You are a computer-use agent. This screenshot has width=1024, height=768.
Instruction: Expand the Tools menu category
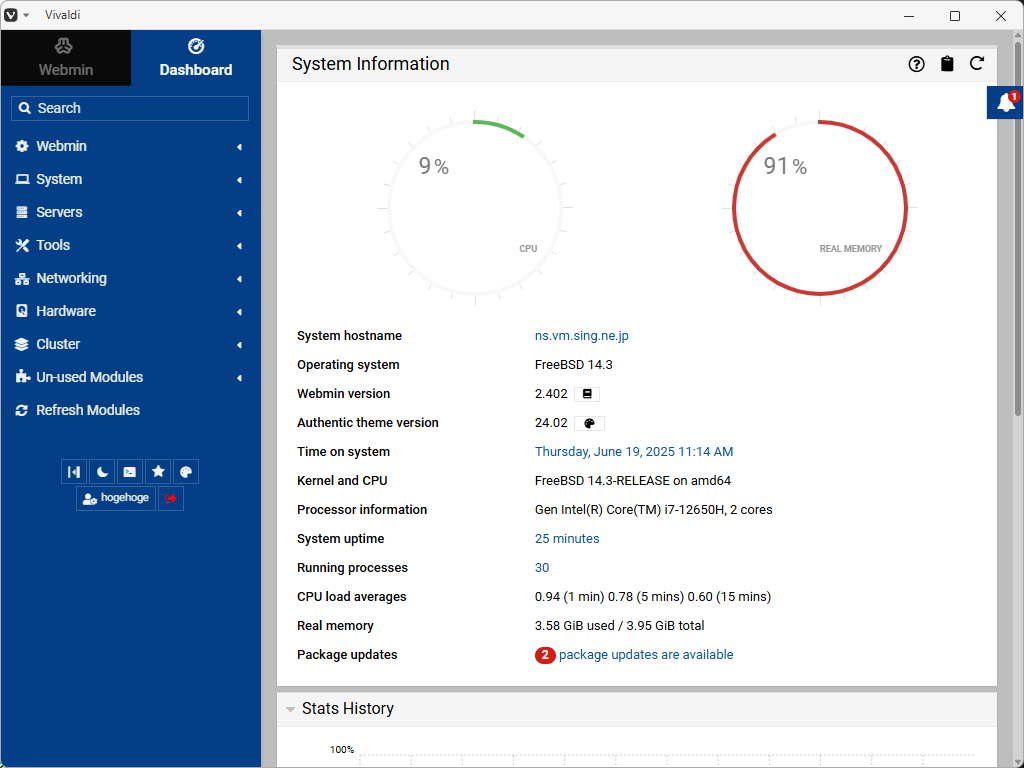[130, 246]
